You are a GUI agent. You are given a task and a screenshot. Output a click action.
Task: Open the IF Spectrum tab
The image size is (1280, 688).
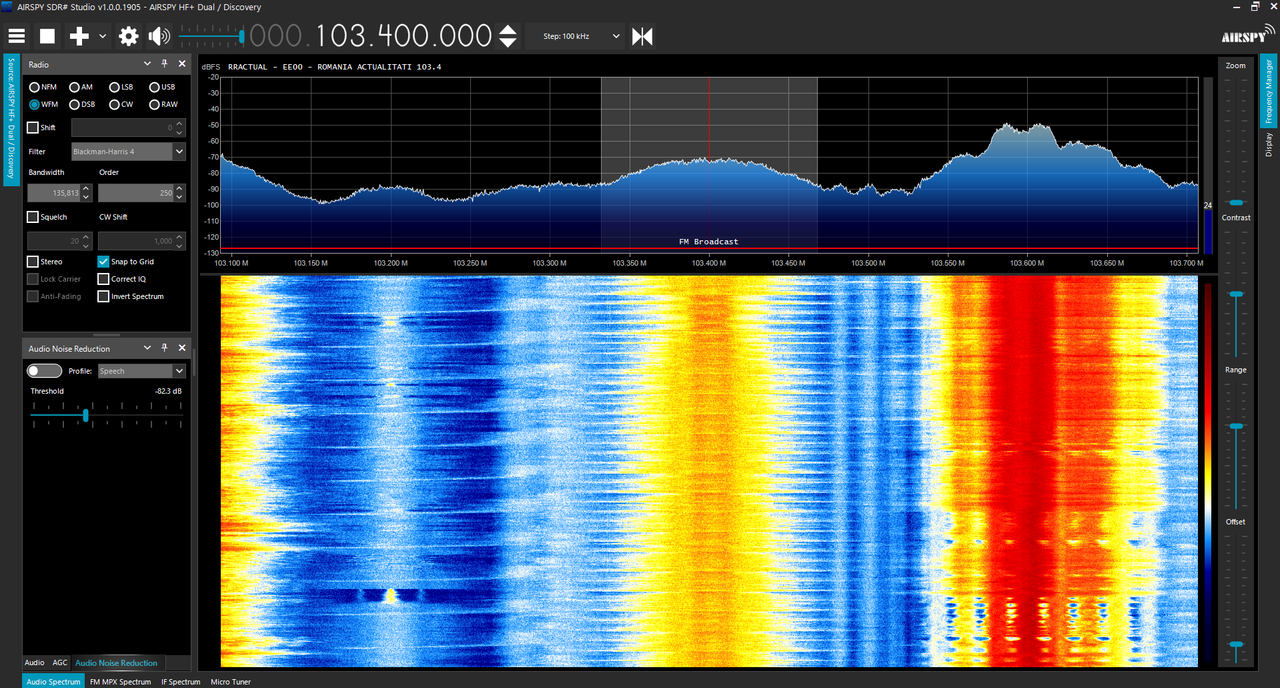(x=181, y=682)
